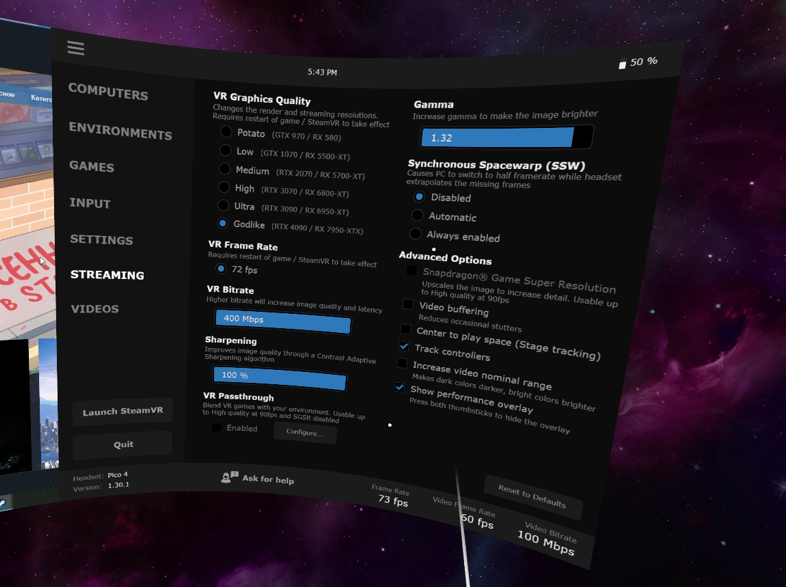Image resolution: width=786 pixels, height=587 pixels.
Task: Enable the VR Passthrough checkbox
Action: tap(217, 427)
